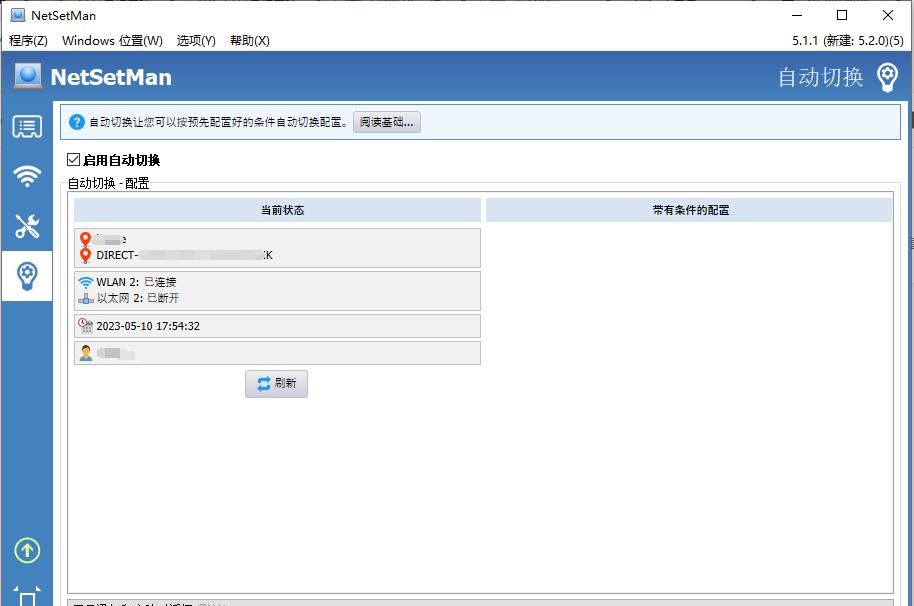Select the WLAN 2: 已连接 row

point(136,282)
